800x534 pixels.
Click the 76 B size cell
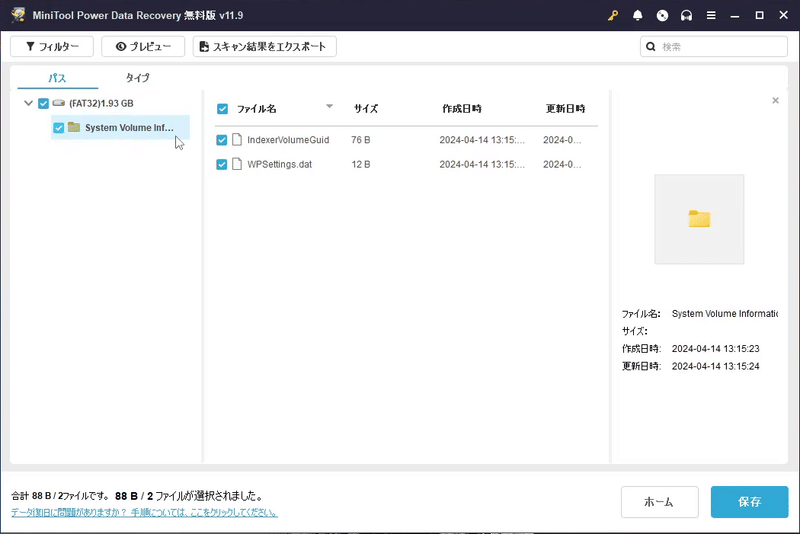[x=361, y=140]
